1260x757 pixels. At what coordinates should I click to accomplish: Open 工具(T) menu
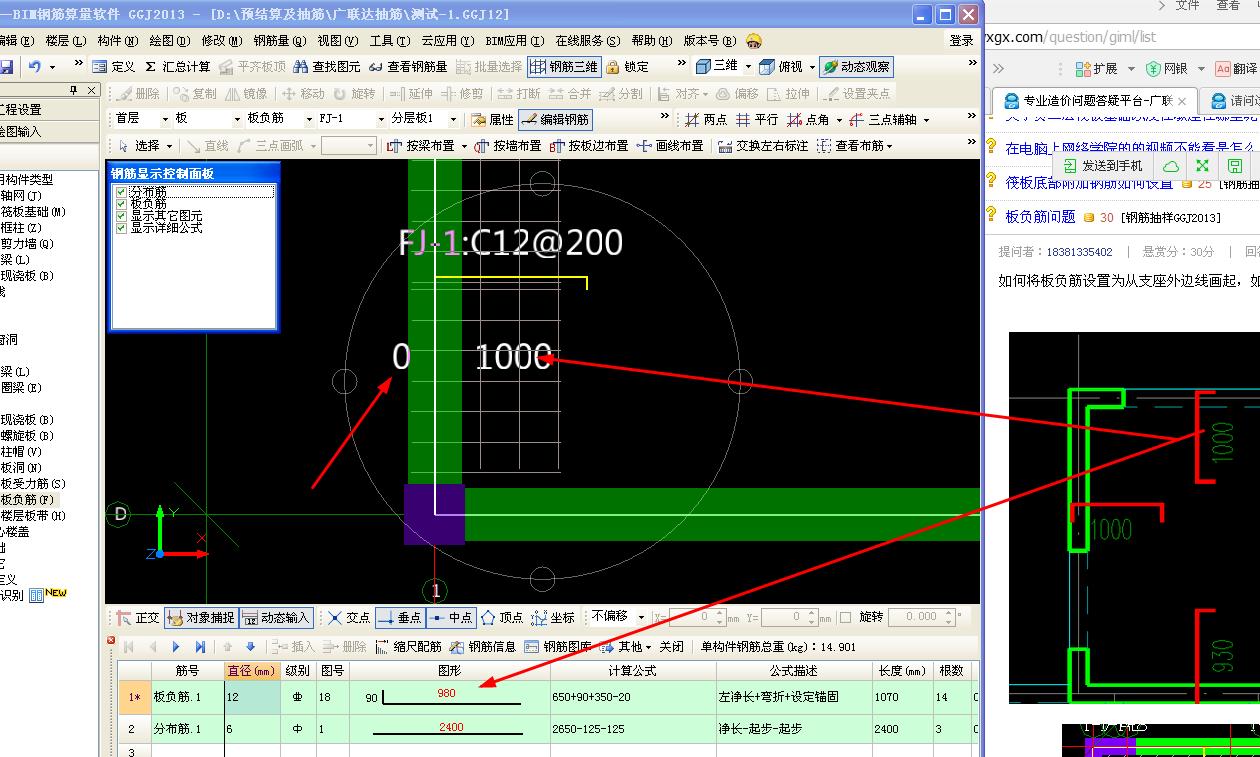tap(389, 41)
